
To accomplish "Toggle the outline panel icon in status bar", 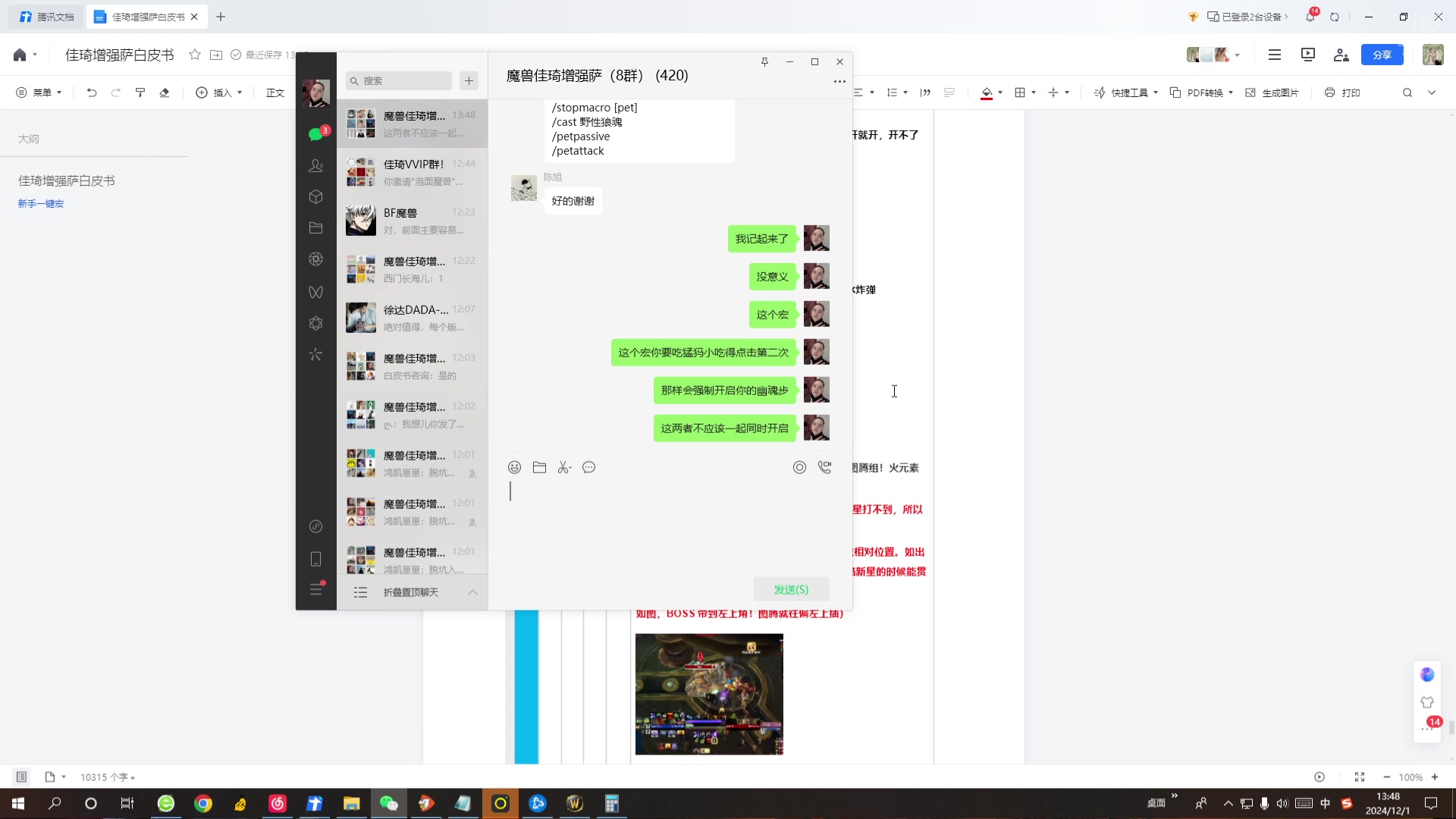I will click(22, 777).
